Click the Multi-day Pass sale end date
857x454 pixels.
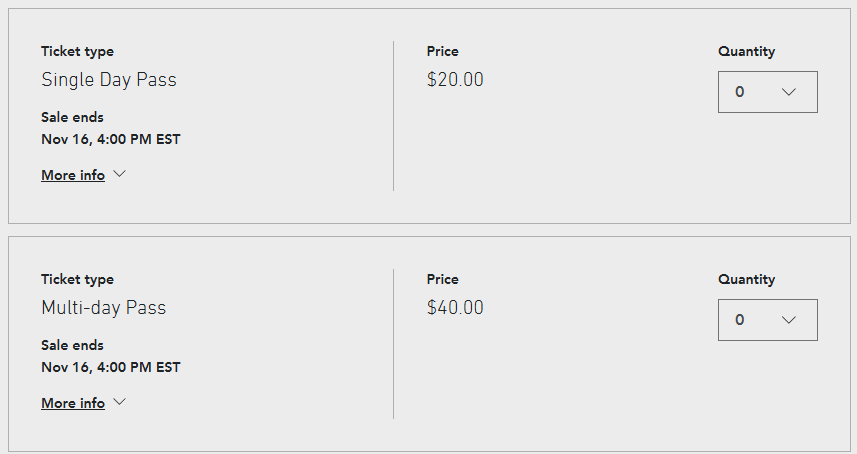pyautogui.click(x=110, y=367)
